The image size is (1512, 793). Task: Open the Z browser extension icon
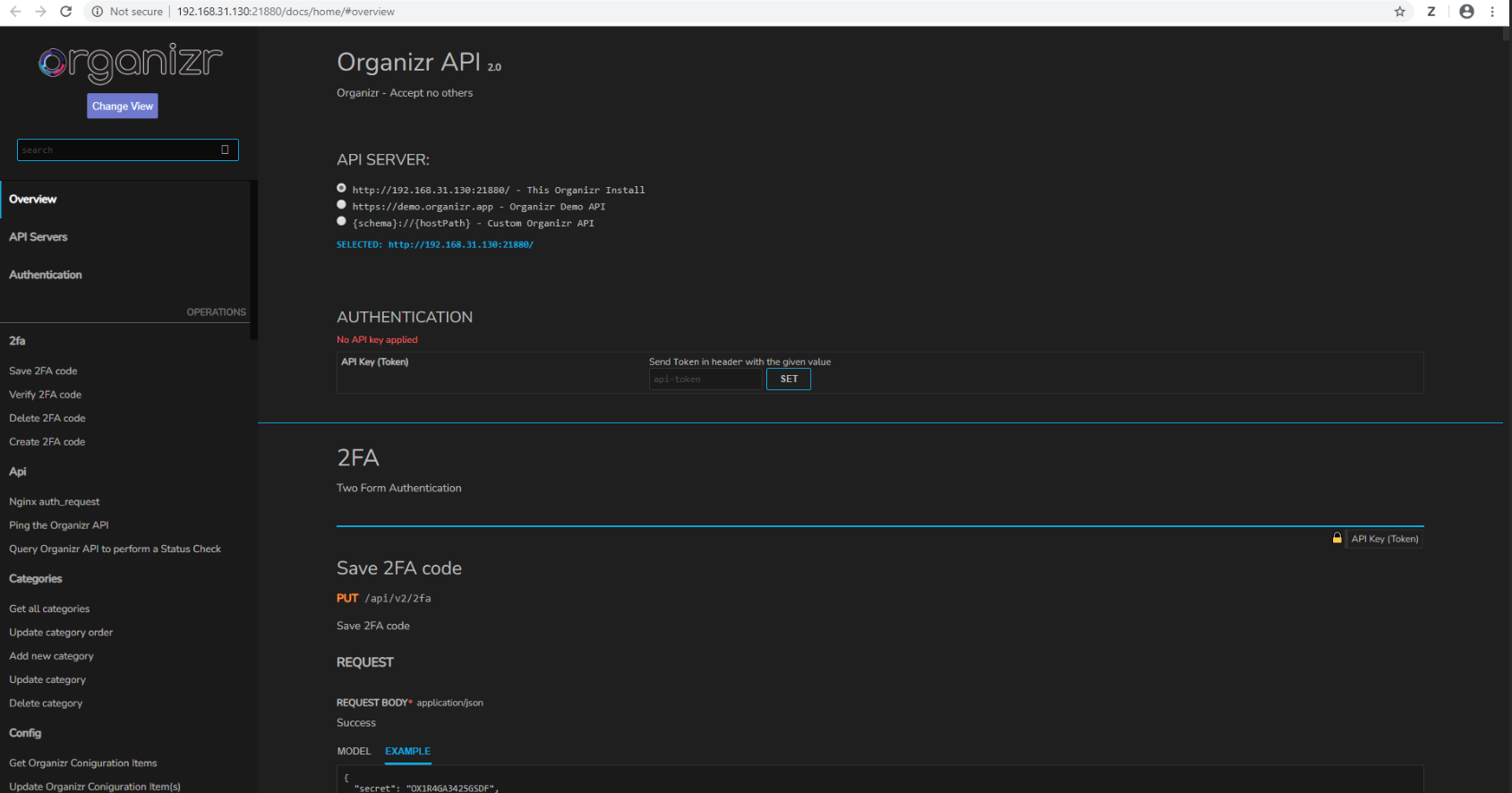(x=1431, y=12)
